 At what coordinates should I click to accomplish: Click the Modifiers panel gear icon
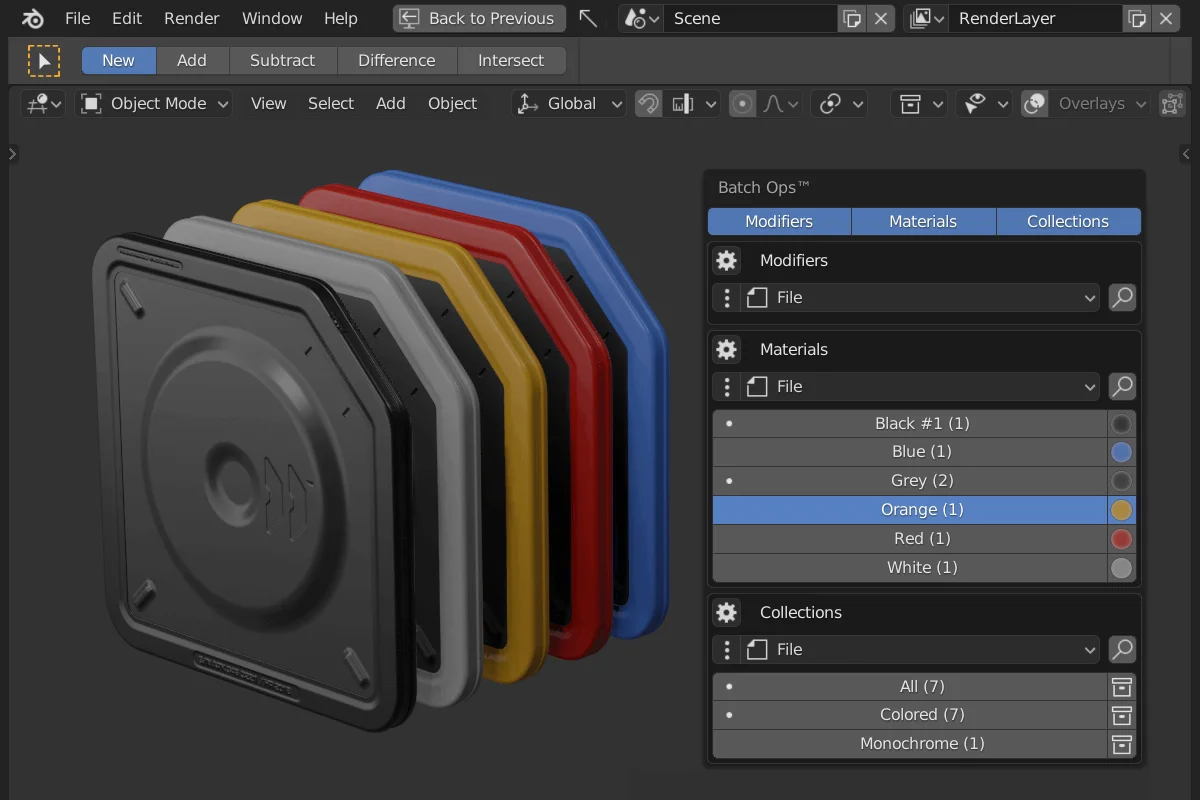click(726, 260)
